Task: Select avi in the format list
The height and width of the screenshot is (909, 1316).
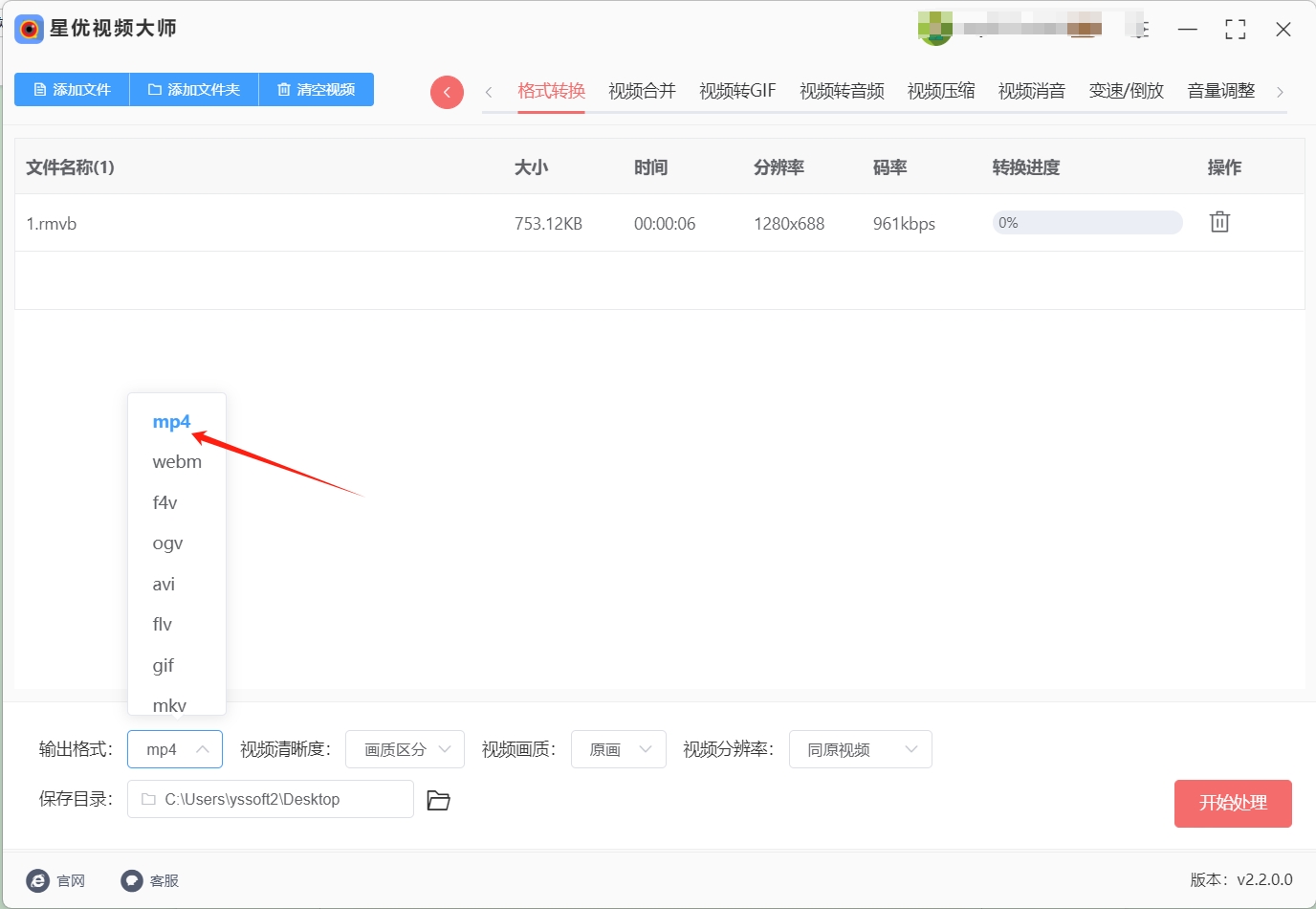Action: (x=177, y=584)
